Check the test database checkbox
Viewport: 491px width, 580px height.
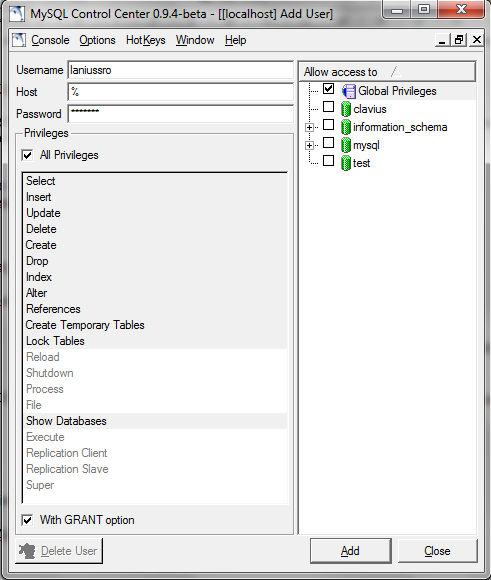click(x=329, y=161)
